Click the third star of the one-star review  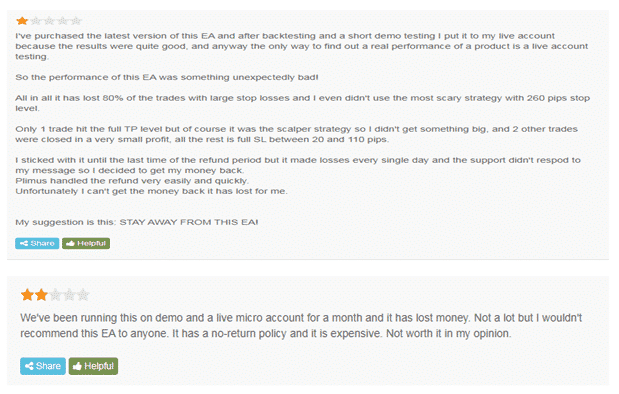point(49,21)
